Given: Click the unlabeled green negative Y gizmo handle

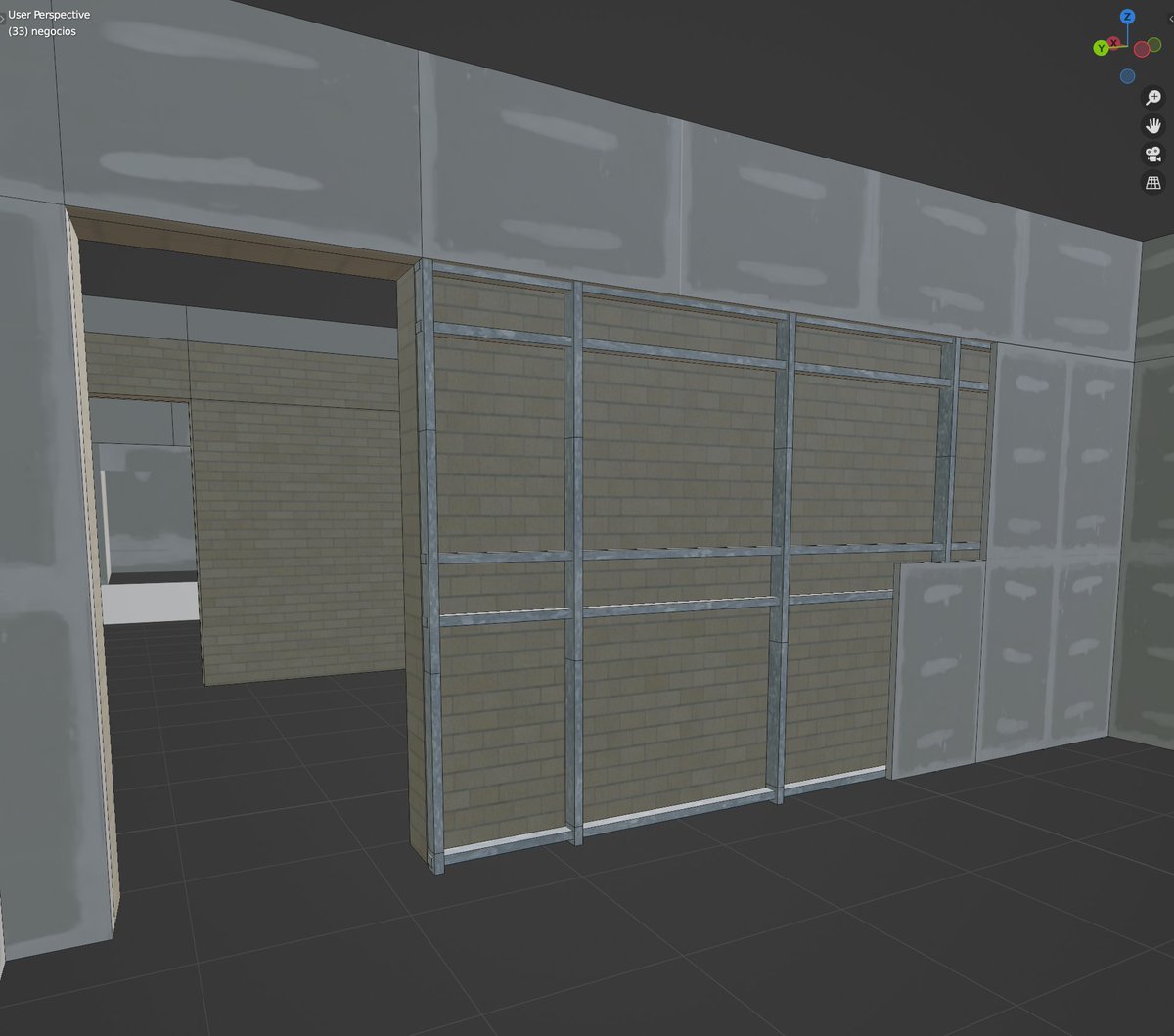Looking at the screenshot, I should tap(1154, 45).
